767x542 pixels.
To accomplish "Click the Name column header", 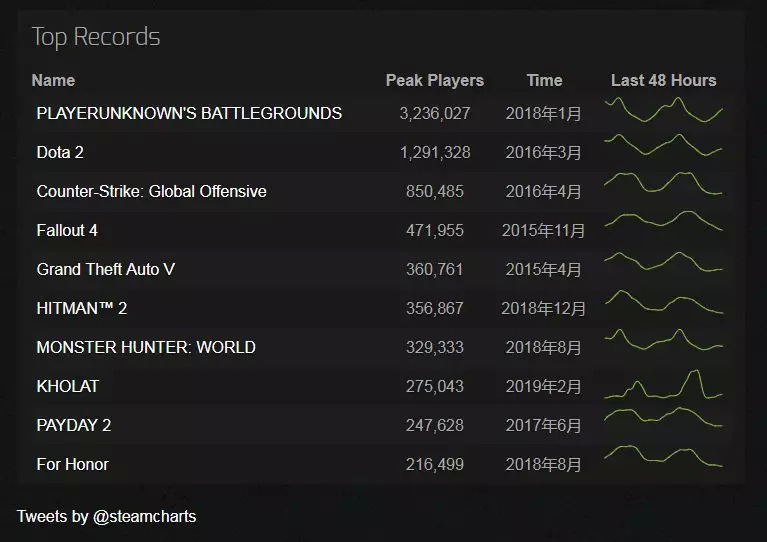I will coord(53,80).
